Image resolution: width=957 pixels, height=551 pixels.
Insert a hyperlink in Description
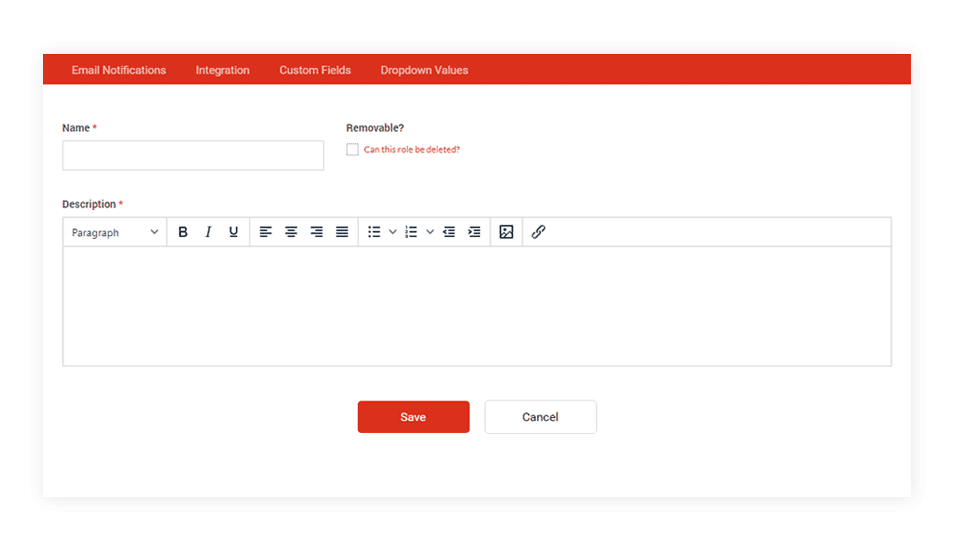click(x=538, y=232)
